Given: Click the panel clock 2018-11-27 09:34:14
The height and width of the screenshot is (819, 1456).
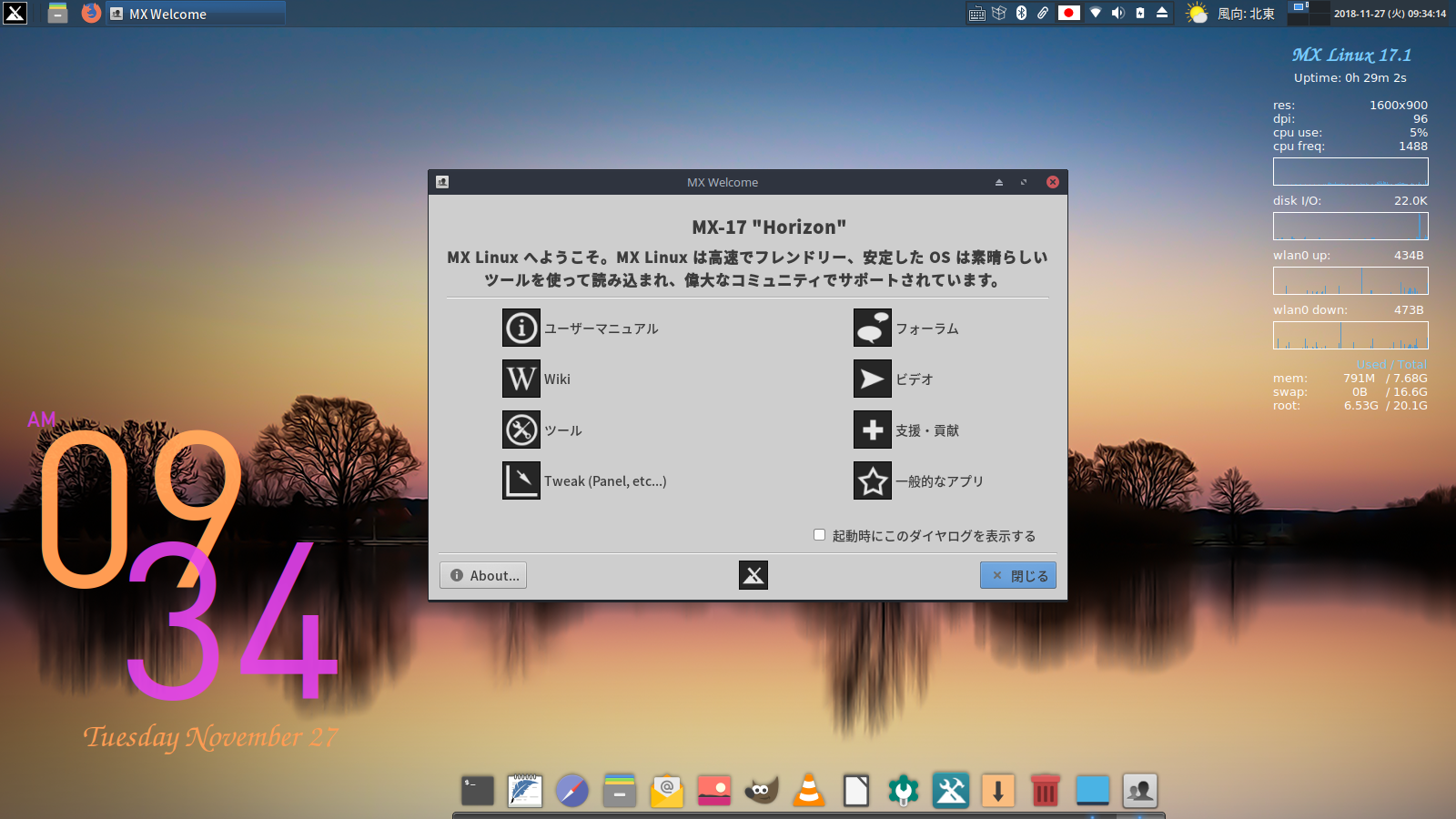Looking at the screenshot, I should click(1390, 14).
